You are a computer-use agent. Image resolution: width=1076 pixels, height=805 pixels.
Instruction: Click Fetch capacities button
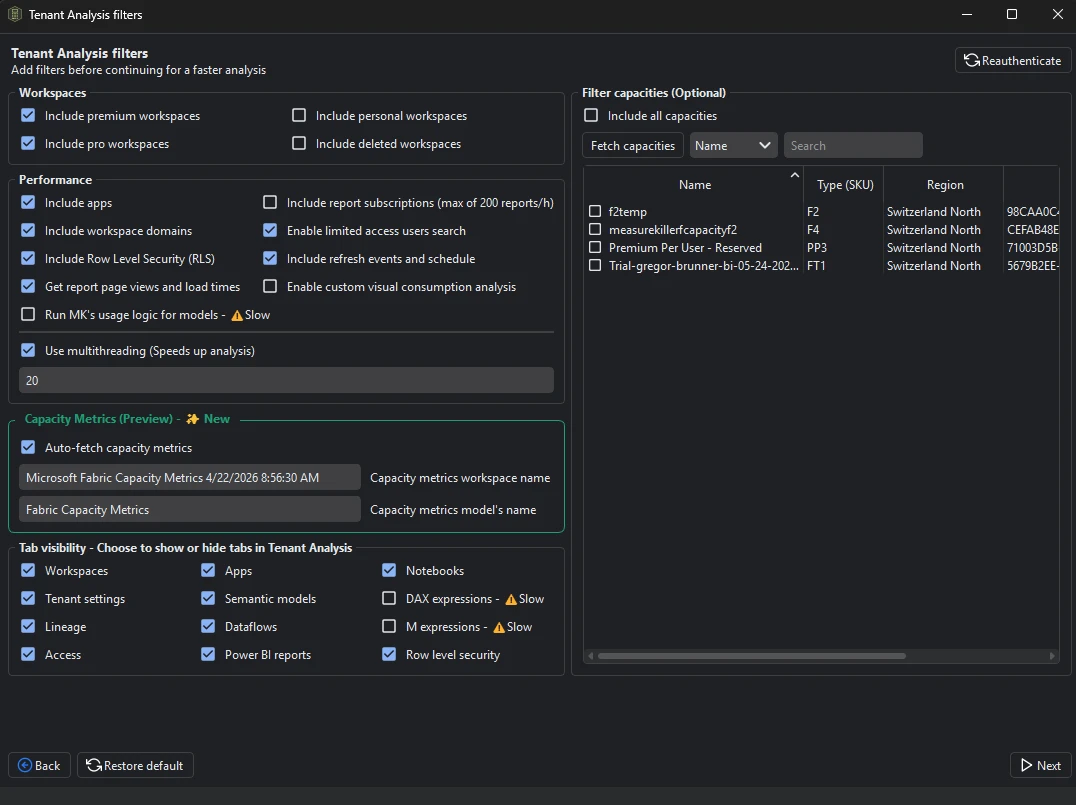pos(633,145)
